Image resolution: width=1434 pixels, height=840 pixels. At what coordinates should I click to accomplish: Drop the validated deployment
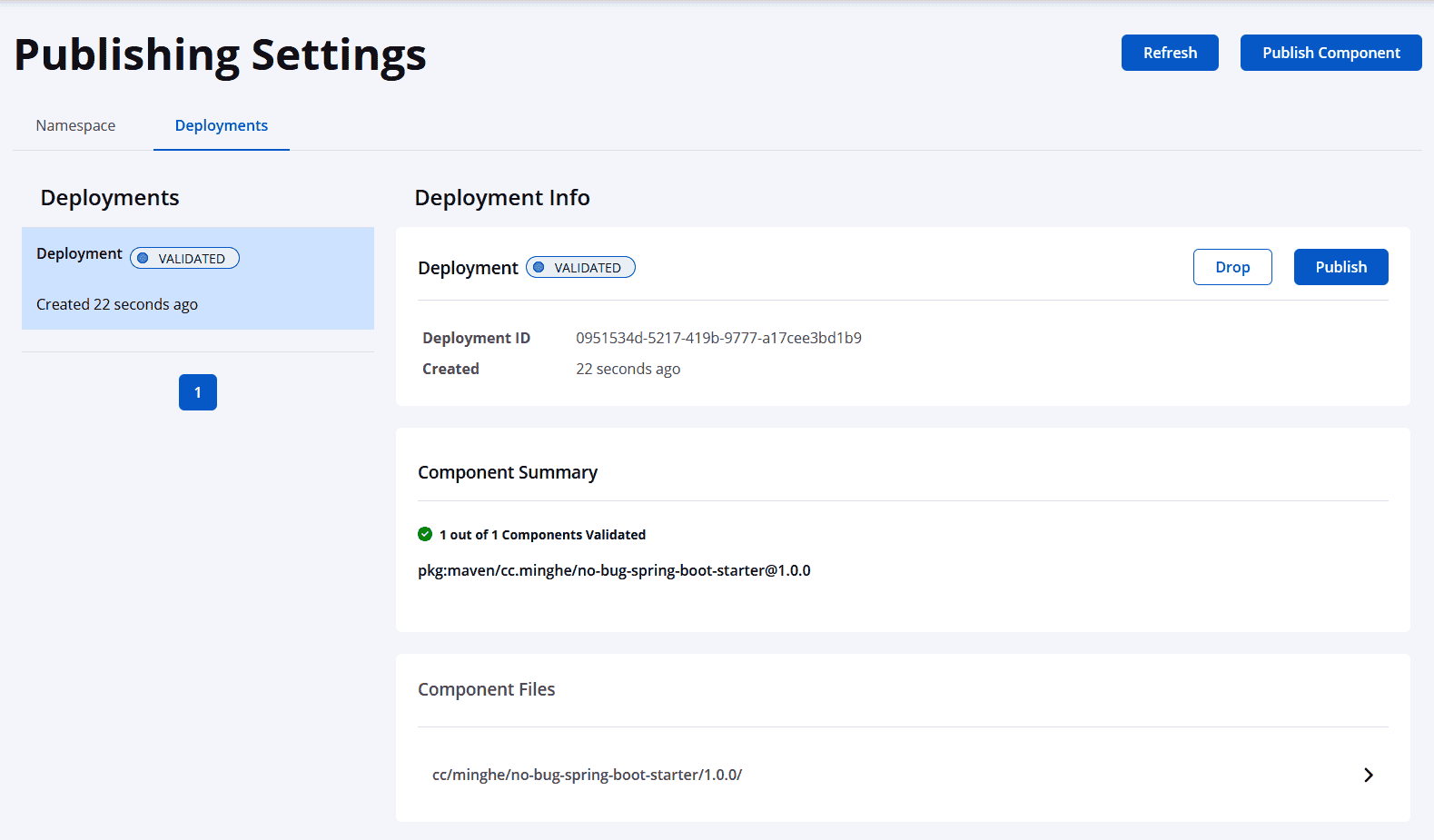pos(1231,267)
